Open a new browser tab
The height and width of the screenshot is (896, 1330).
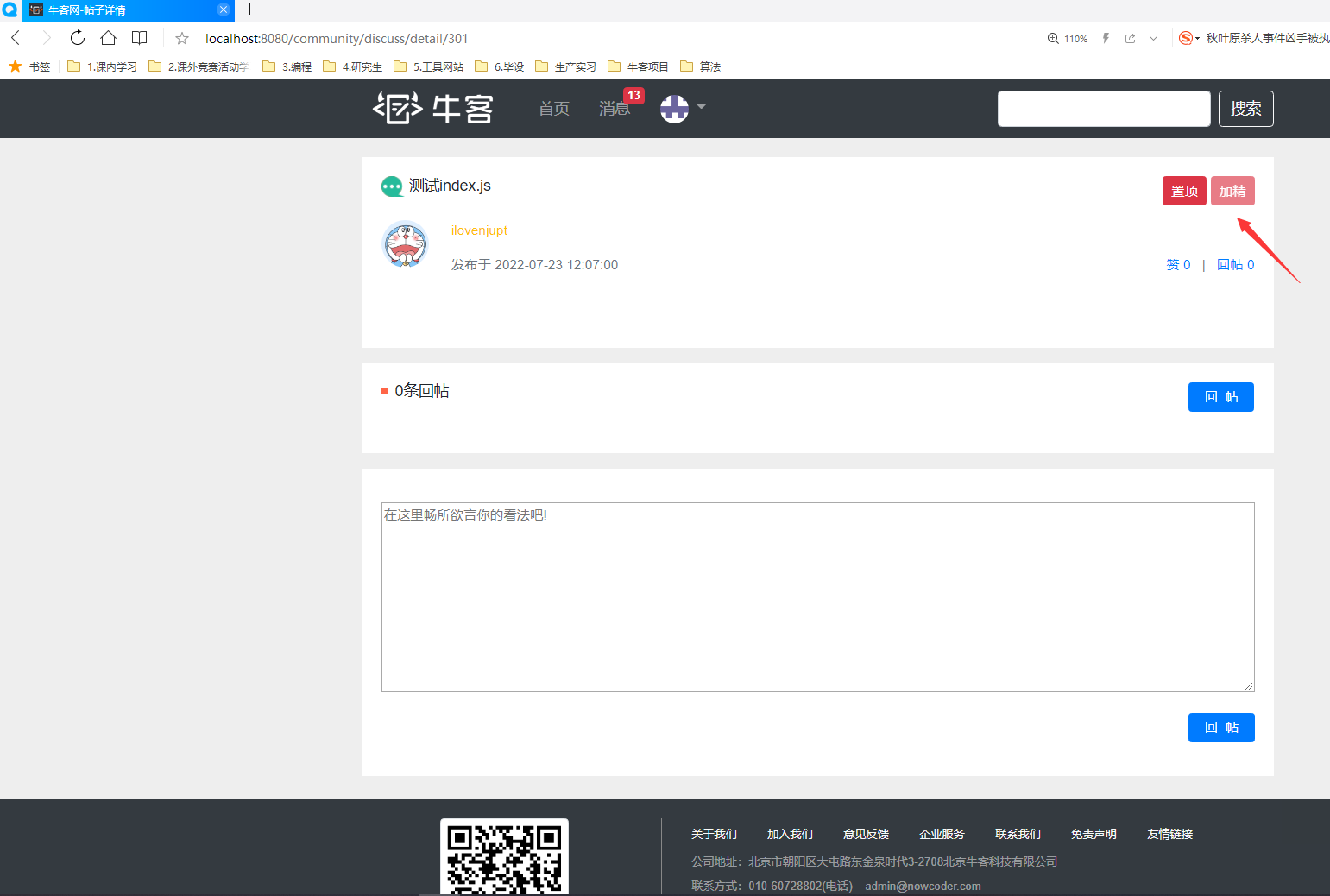[x=250, y=9]
